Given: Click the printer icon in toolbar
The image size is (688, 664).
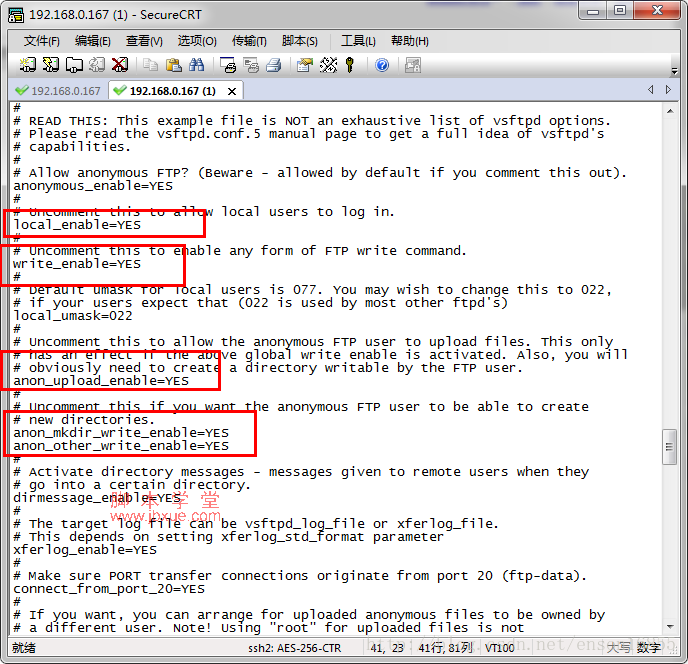Looking at the screenshot, I should pos(274,65).
